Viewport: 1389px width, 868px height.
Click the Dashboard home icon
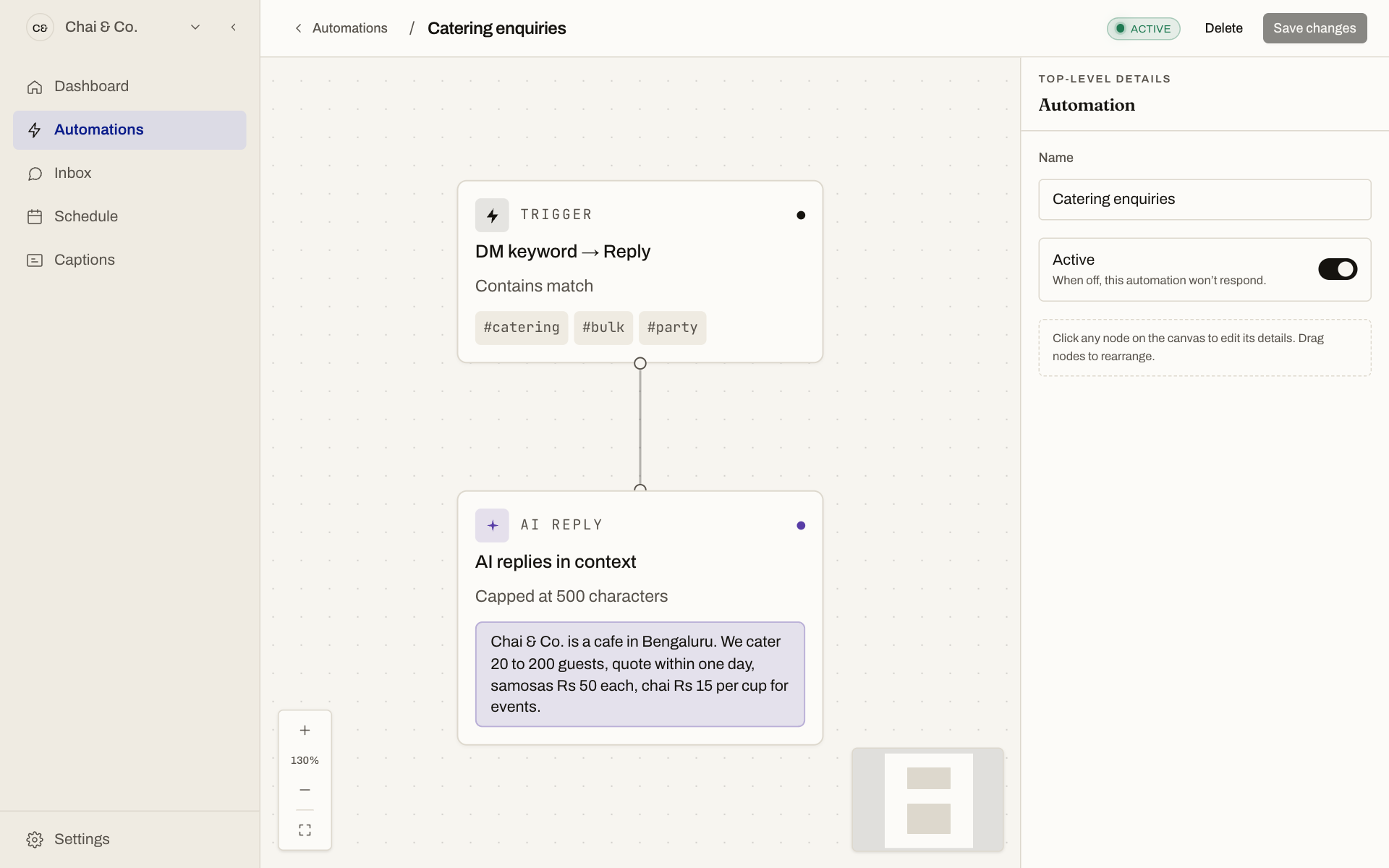(x=35, y=87)
